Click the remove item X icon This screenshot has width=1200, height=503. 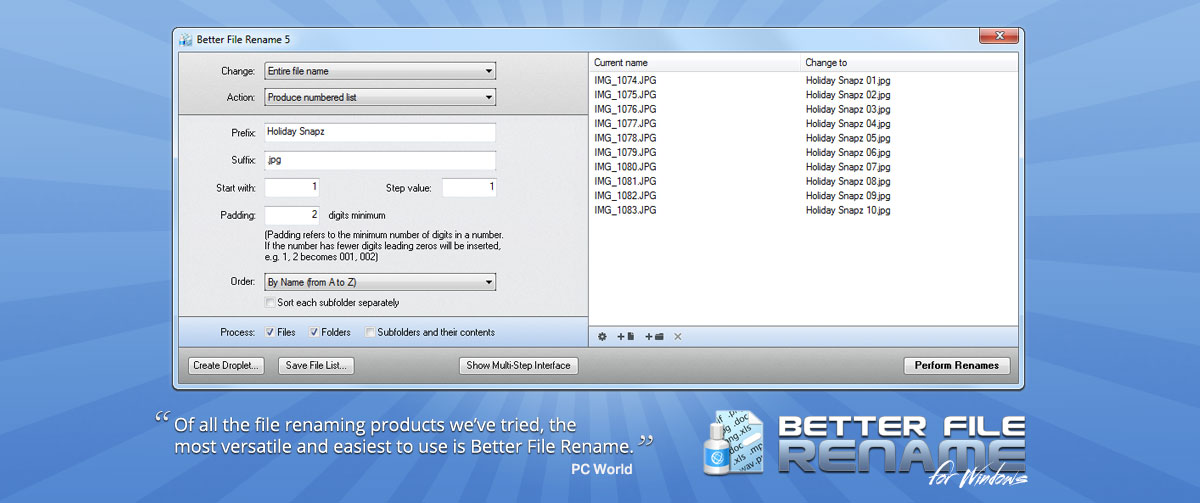click(x=678, y=337)
